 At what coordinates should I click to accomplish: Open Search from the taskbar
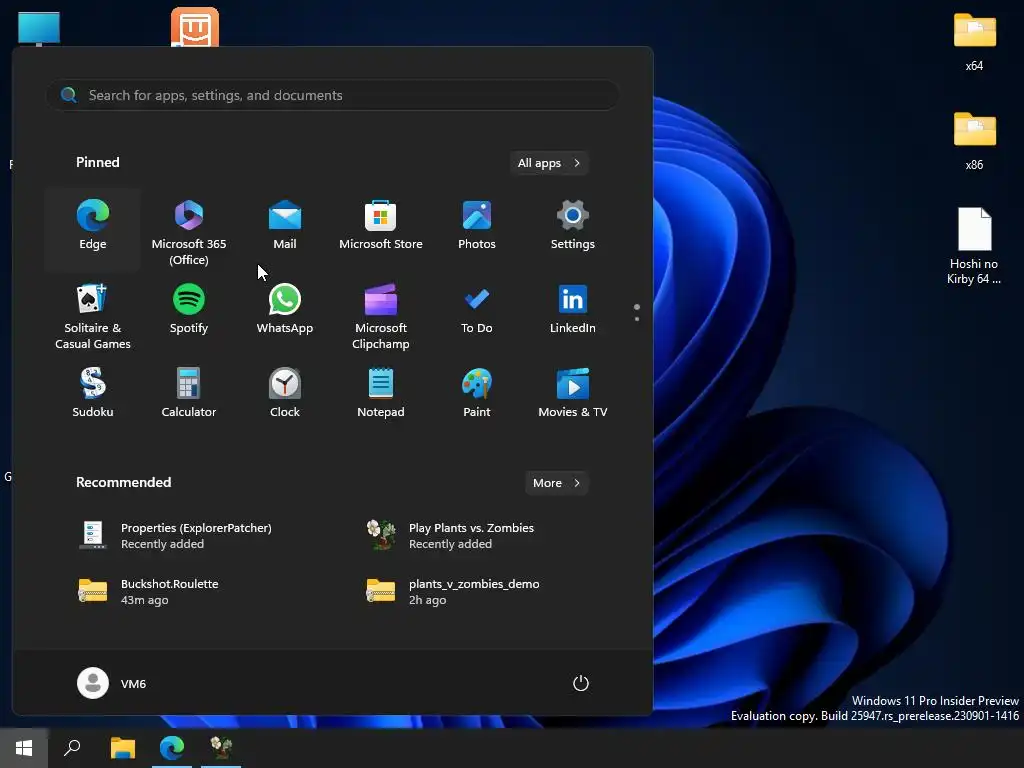click(72, 748)
